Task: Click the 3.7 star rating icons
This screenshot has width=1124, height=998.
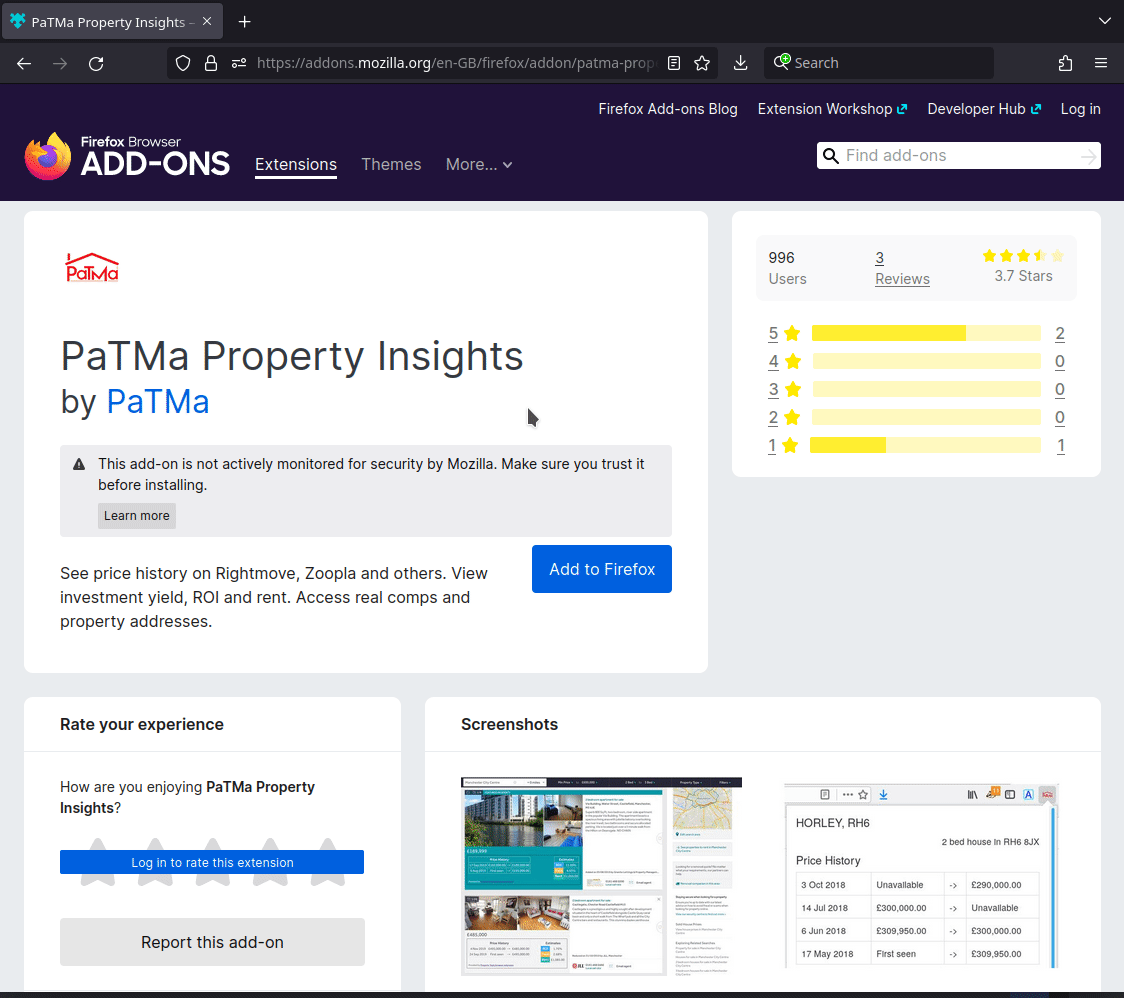Action: pyautogui.click(x=1023, y=256)
